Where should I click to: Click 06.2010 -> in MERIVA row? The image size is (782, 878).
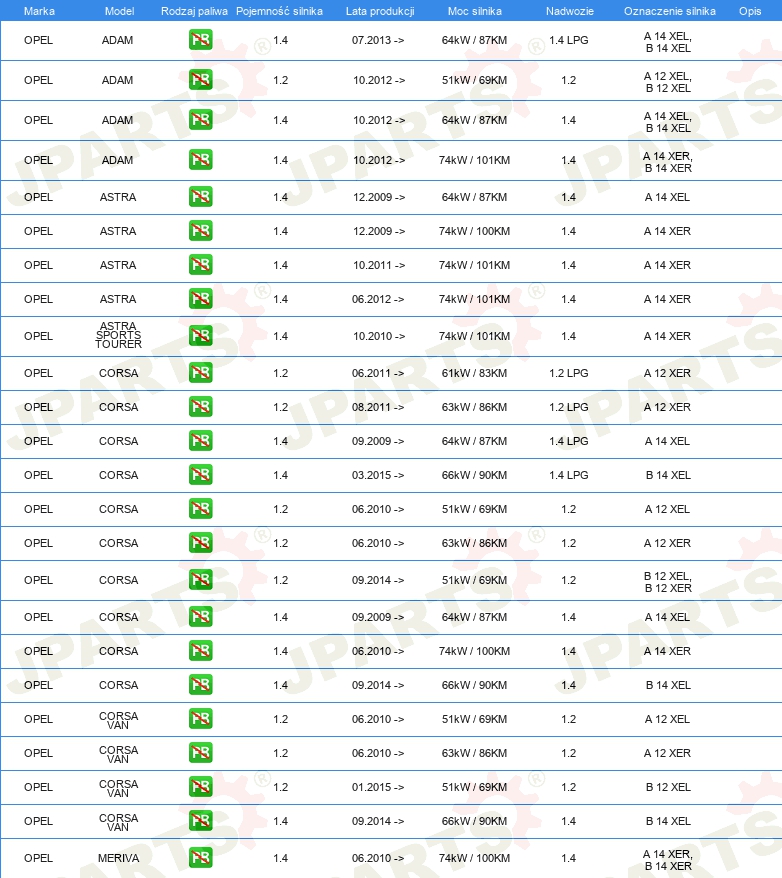click(378, 858)
